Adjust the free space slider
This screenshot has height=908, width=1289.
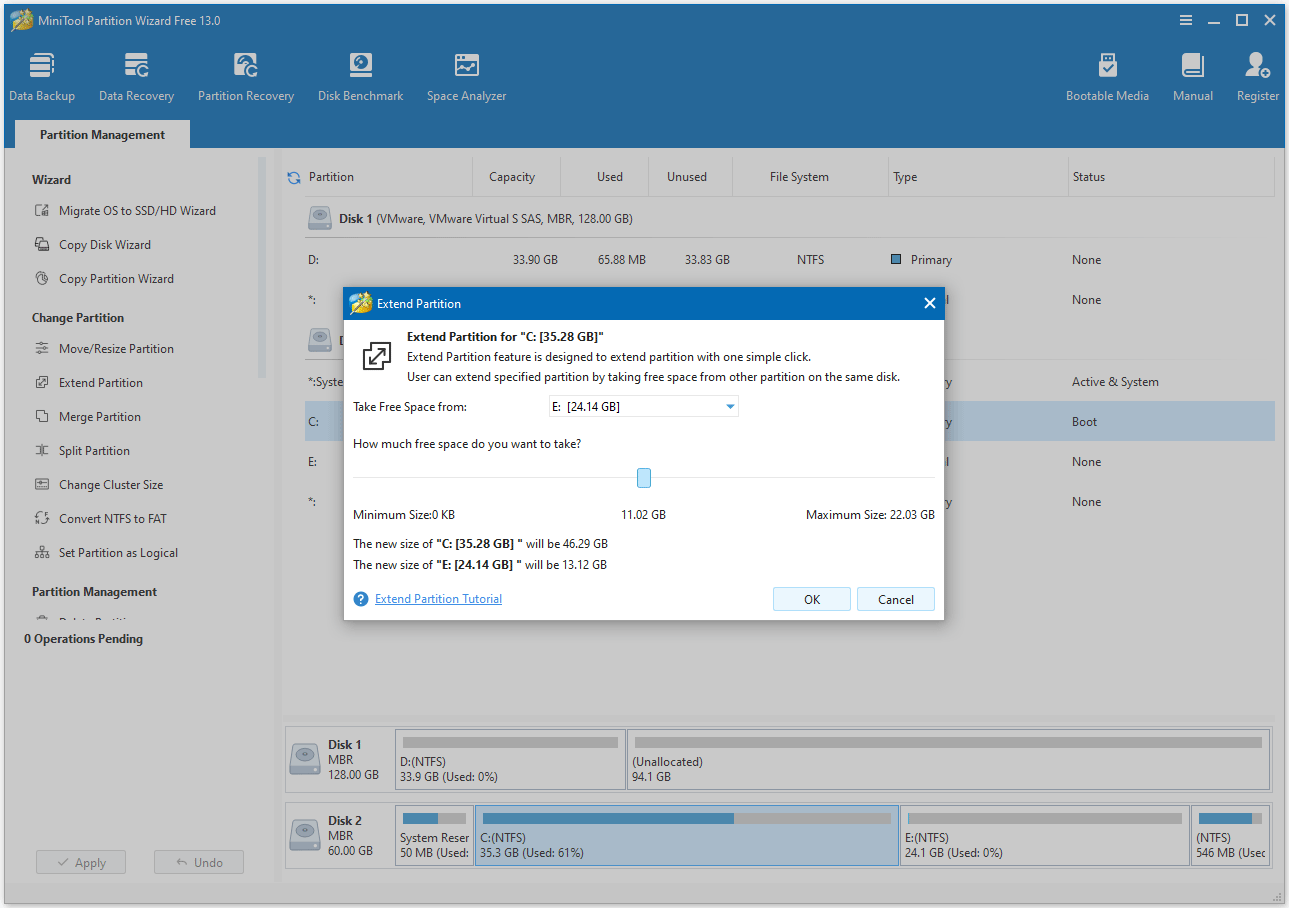[x=643, y=478]
